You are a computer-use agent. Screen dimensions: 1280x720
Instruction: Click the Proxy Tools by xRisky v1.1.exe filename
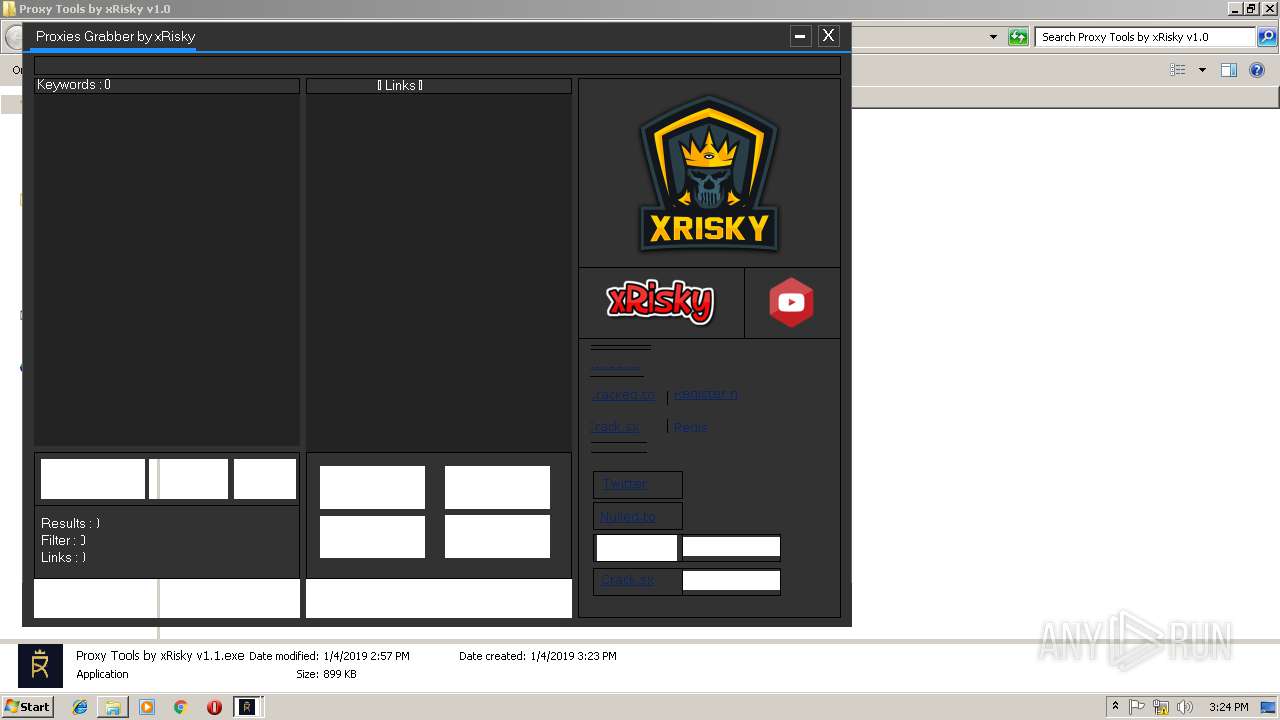point(160,656)
